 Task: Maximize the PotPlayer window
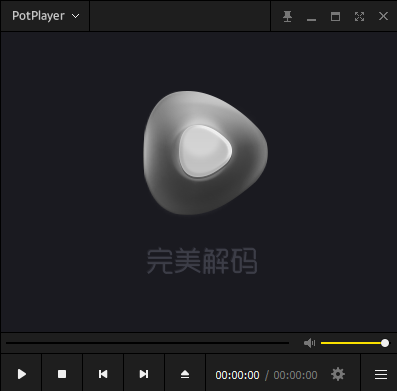click(x=335, y=16)
